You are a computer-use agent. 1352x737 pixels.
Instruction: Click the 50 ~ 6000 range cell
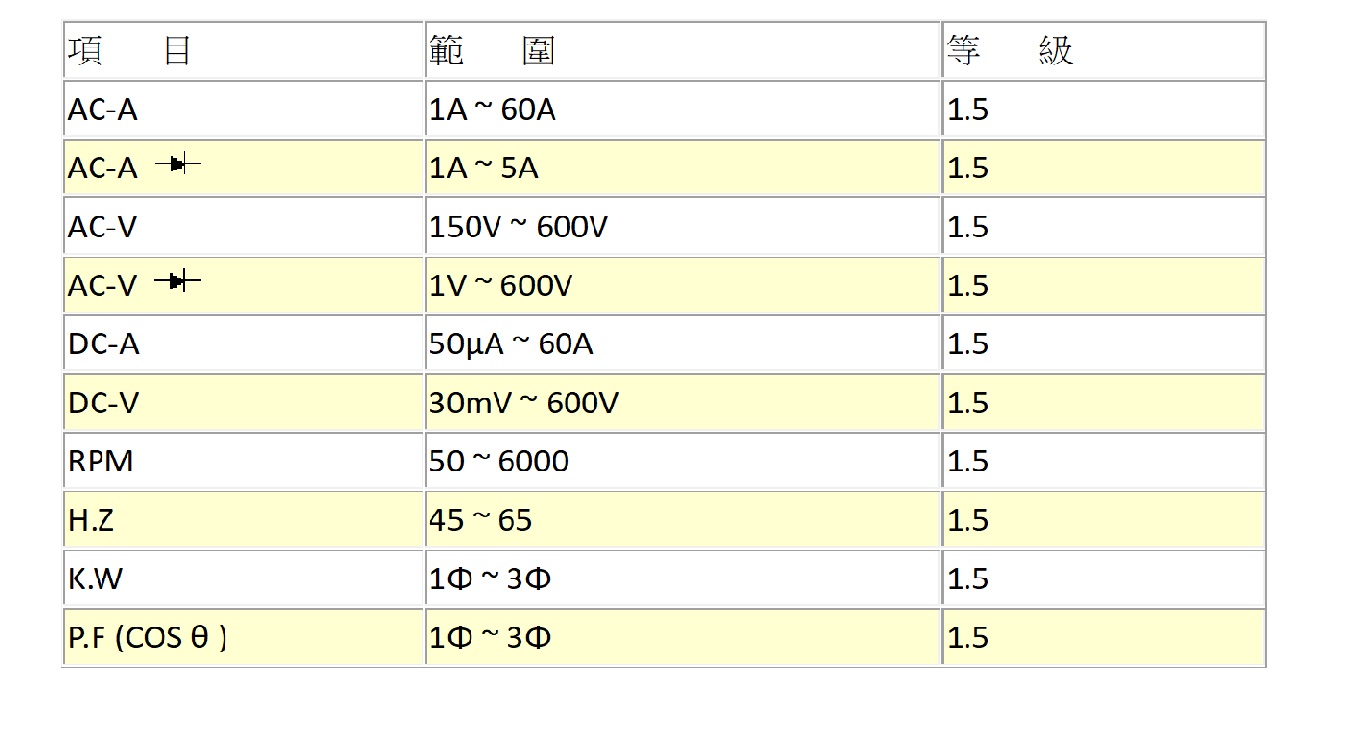(683, 461)
